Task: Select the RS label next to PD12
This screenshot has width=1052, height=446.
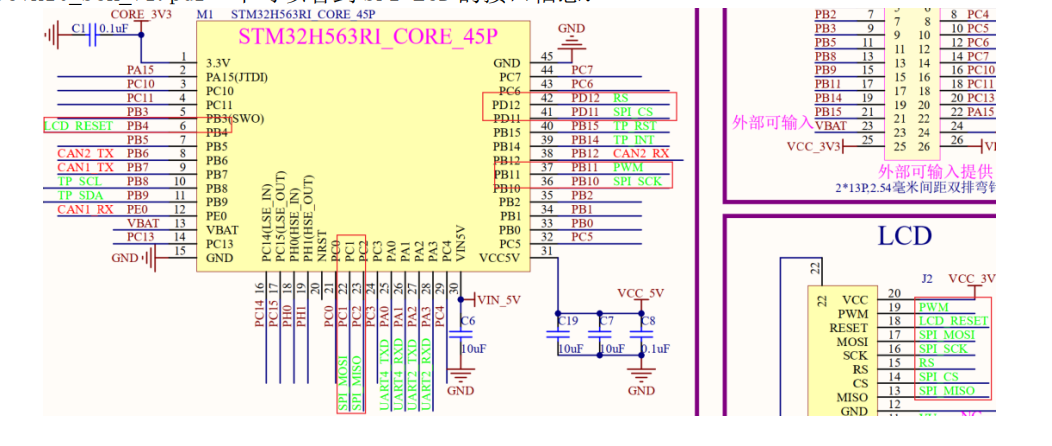Action: pos(621,98)
